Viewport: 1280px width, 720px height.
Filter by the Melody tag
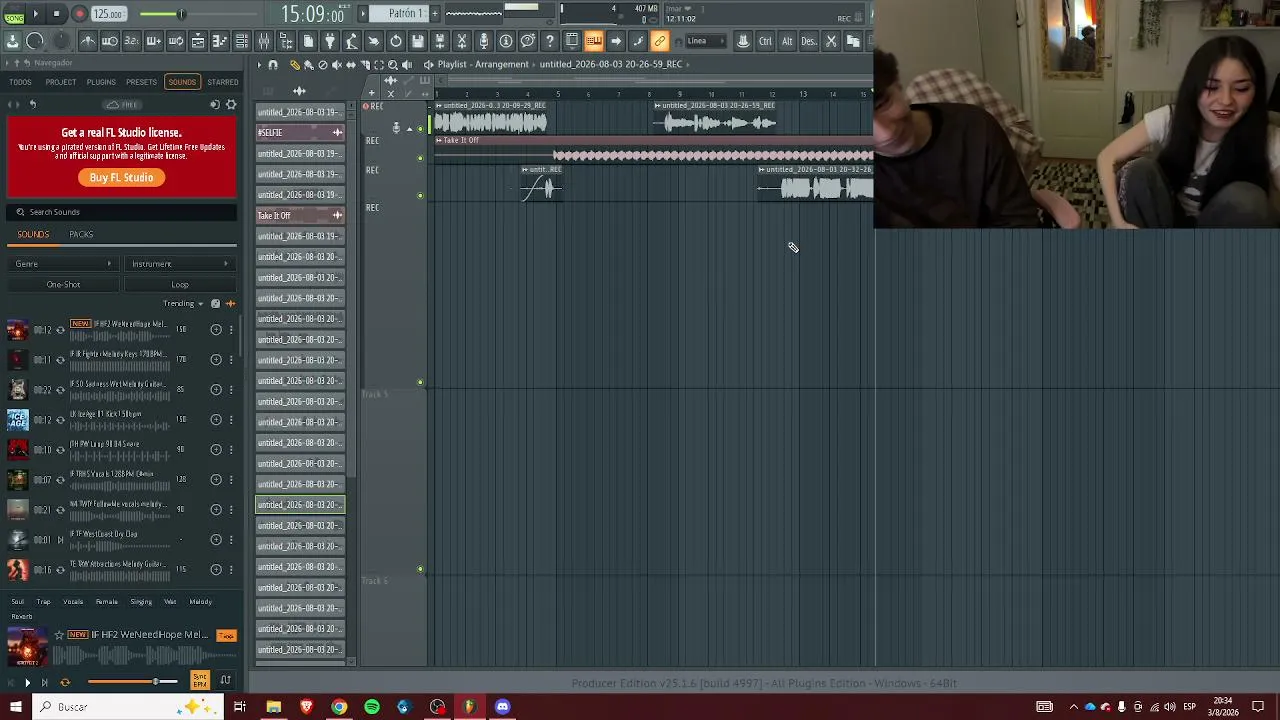tap(200, 602)
